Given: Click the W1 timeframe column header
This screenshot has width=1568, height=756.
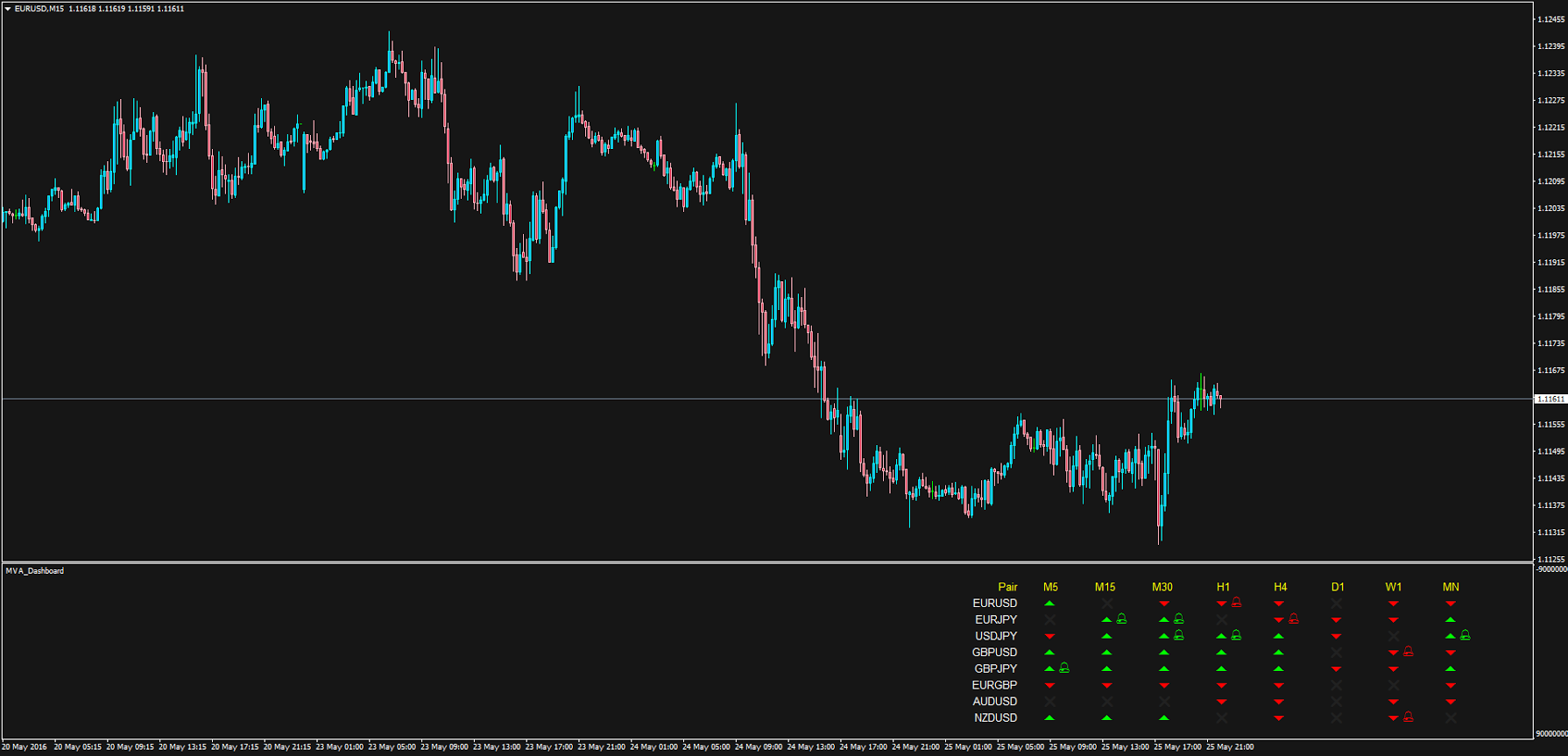Looking at the screenshot, I should tap(1394, 587).
